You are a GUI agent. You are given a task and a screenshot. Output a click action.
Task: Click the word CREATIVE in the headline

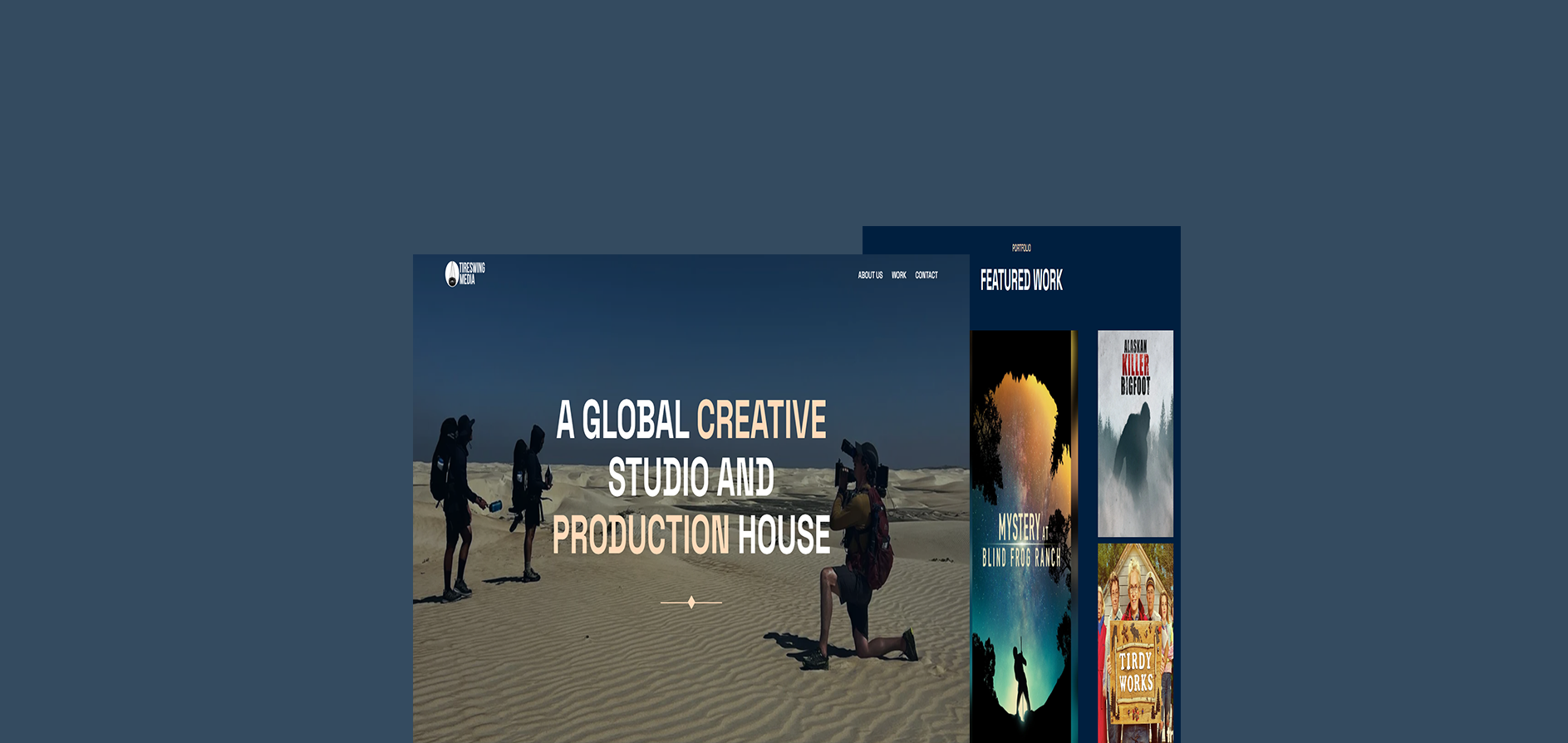coord(761,421)
